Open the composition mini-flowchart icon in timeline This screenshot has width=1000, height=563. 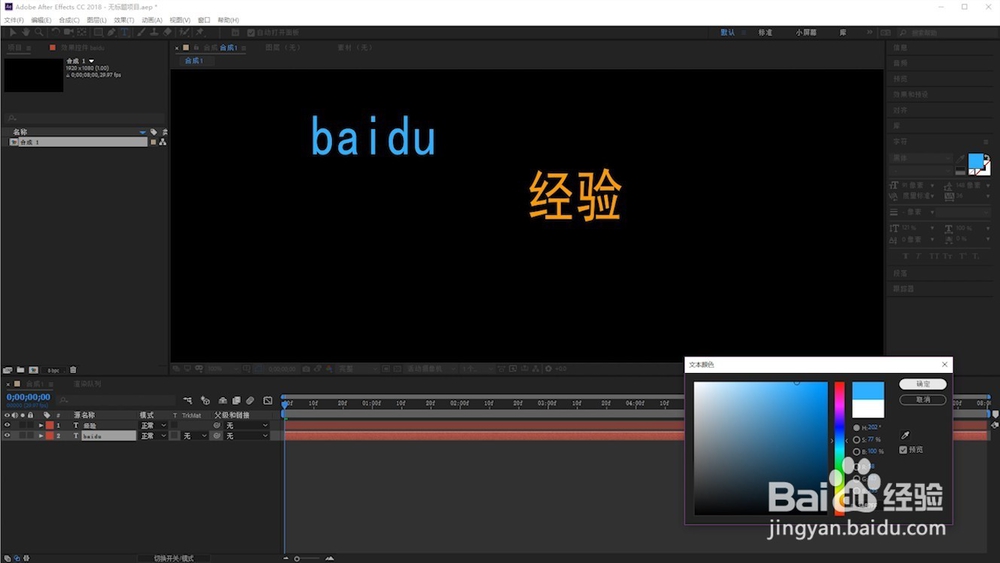point(188,400)
